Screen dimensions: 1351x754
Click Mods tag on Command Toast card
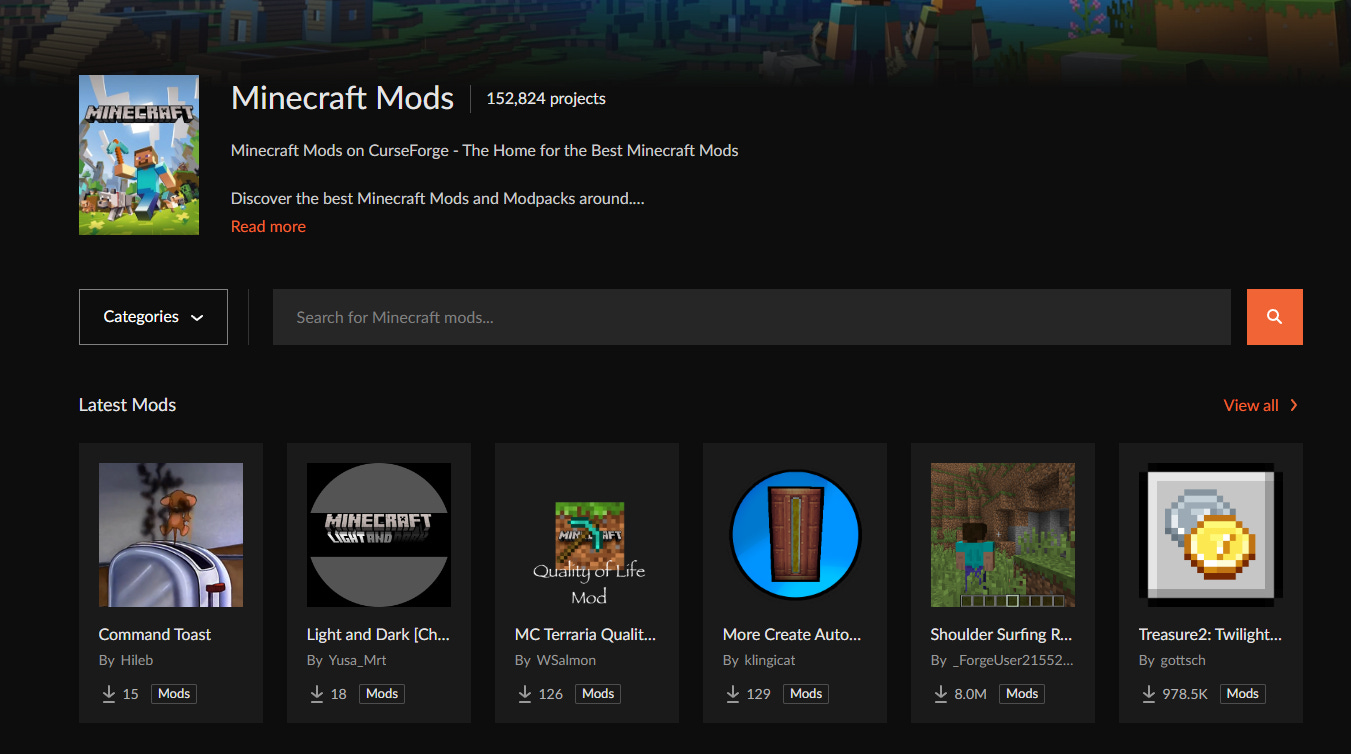pos(174,693)
